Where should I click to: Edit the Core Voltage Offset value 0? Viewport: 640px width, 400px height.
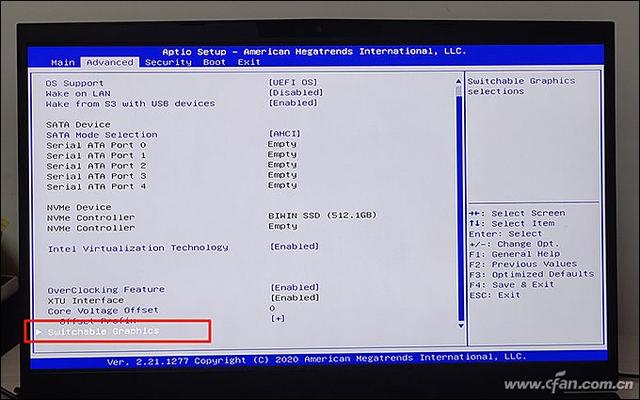click(x=272, y=308)
